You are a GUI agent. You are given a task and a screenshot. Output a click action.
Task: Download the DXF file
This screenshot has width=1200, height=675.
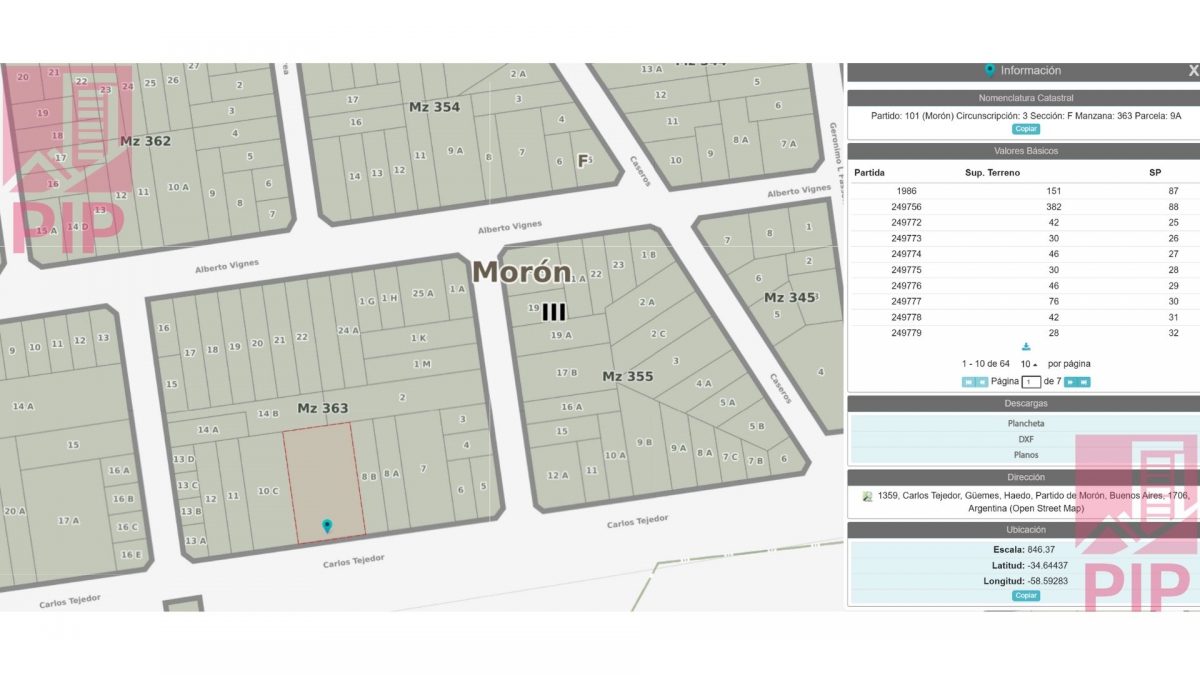click(1026, 439)
